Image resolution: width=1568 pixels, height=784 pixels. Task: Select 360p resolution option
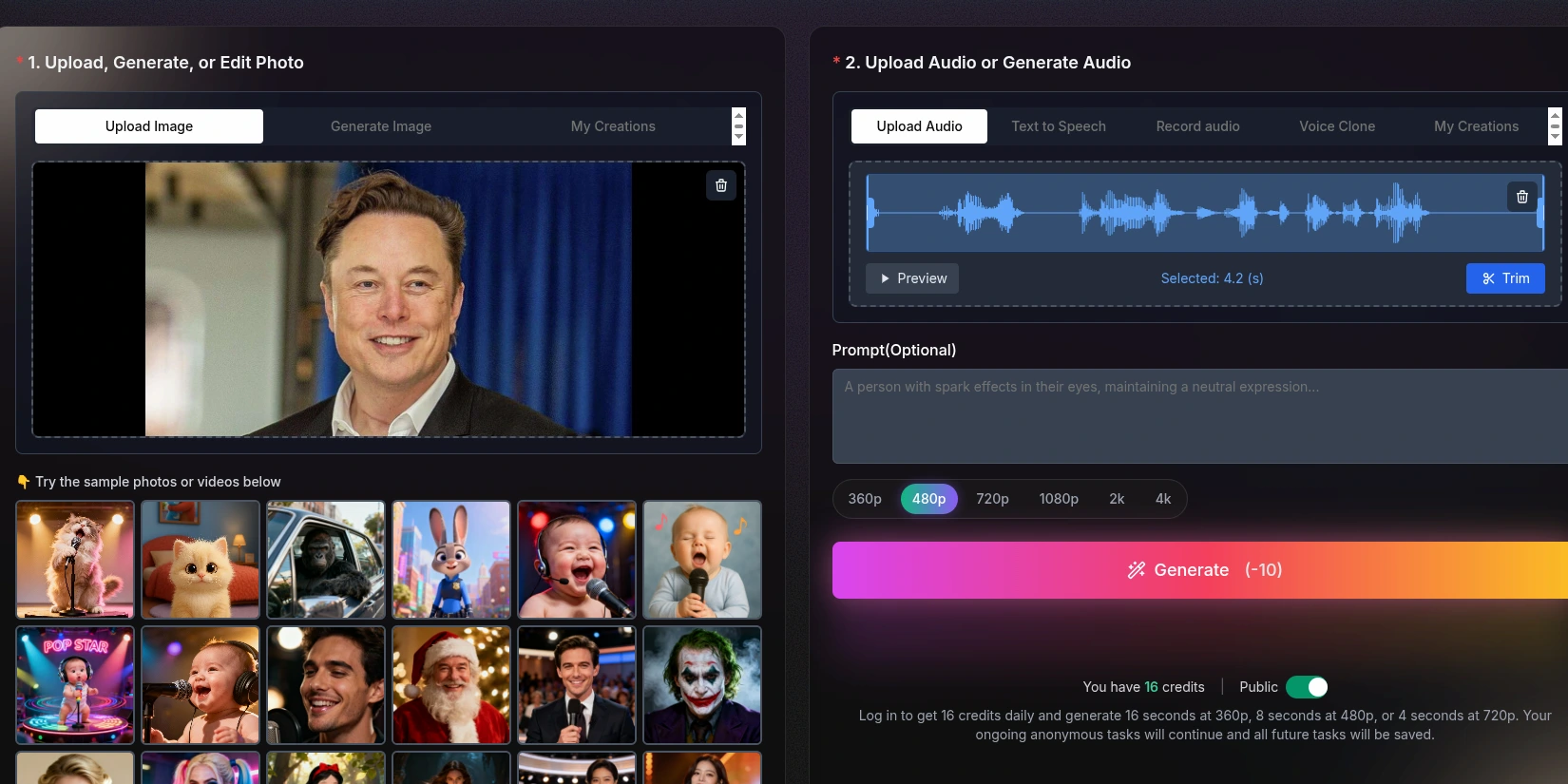(864, 499)
